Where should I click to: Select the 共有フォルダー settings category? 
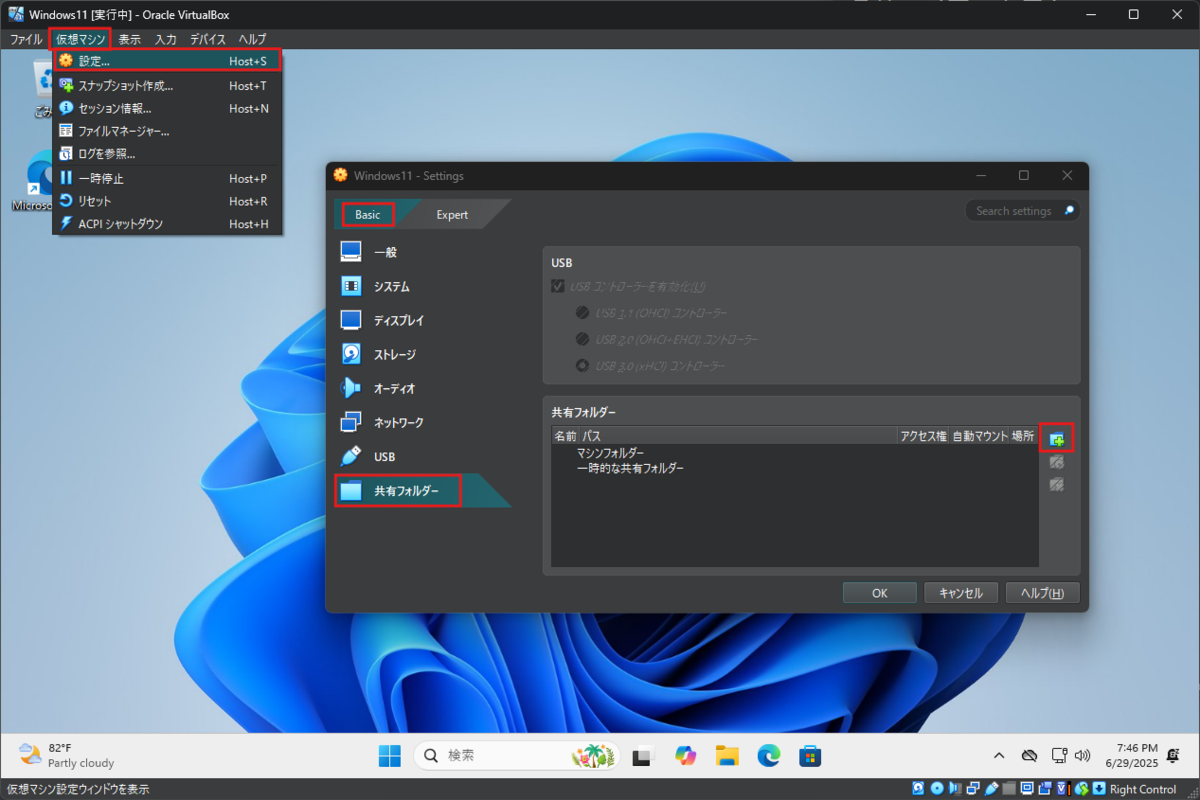pyautogui.click(x=422, y=490)
